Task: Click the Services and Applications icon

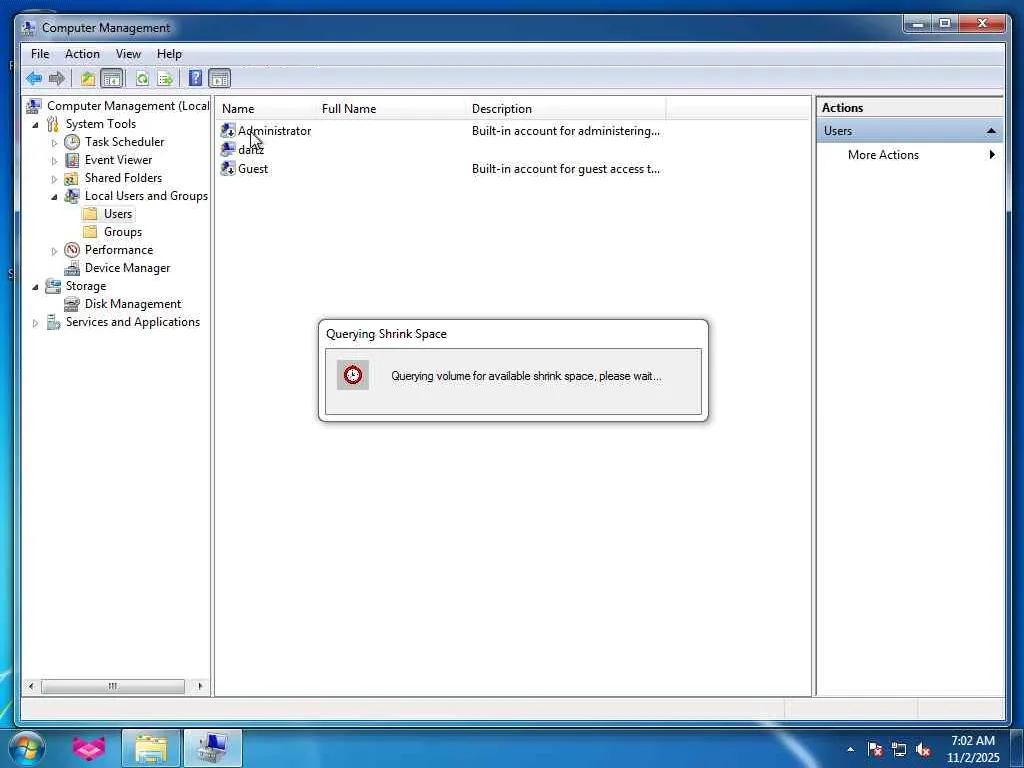Action: [53, 322]
